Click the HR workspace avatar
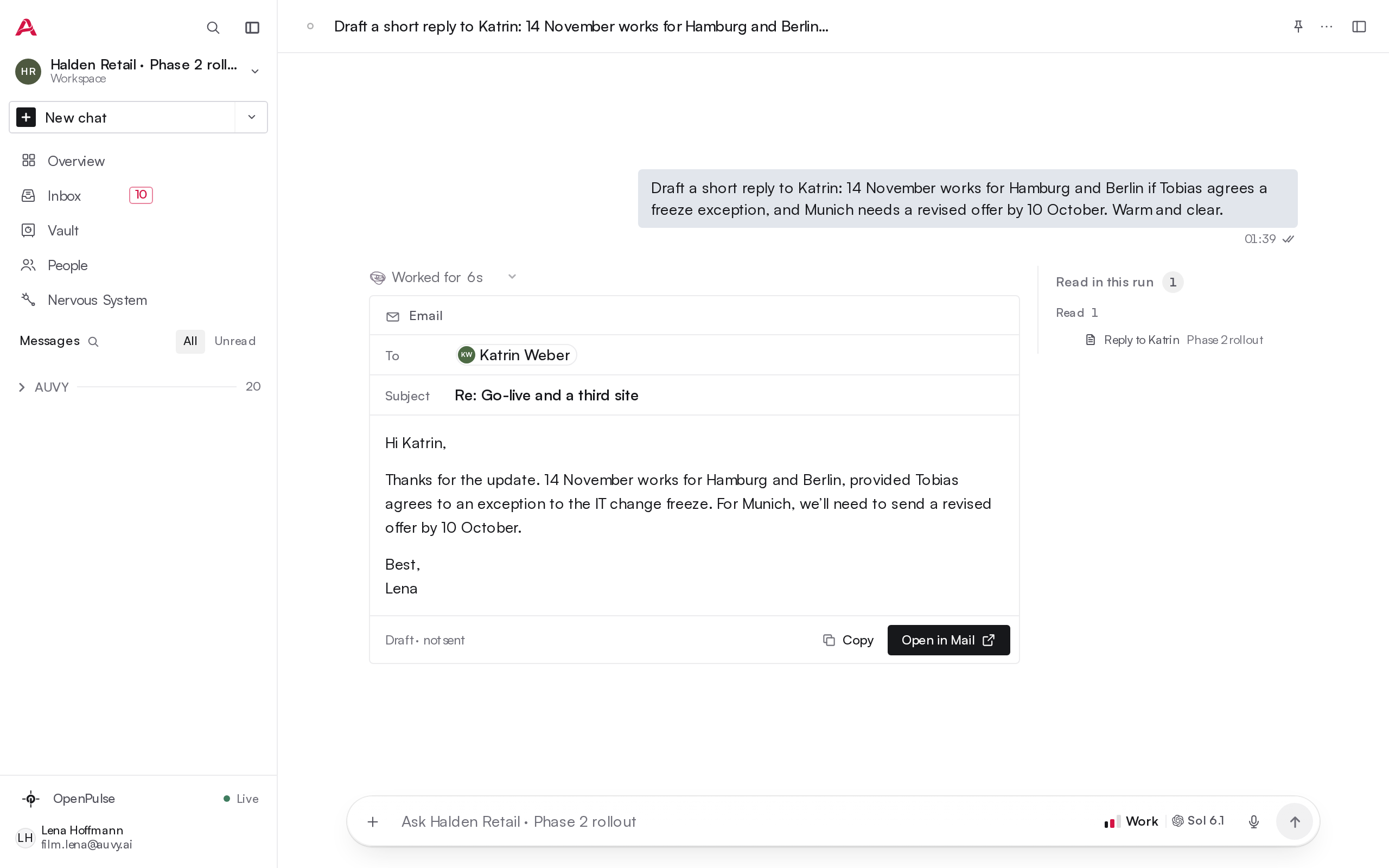Viewport: 1389px width, 868px height. [x=28, y=71]
